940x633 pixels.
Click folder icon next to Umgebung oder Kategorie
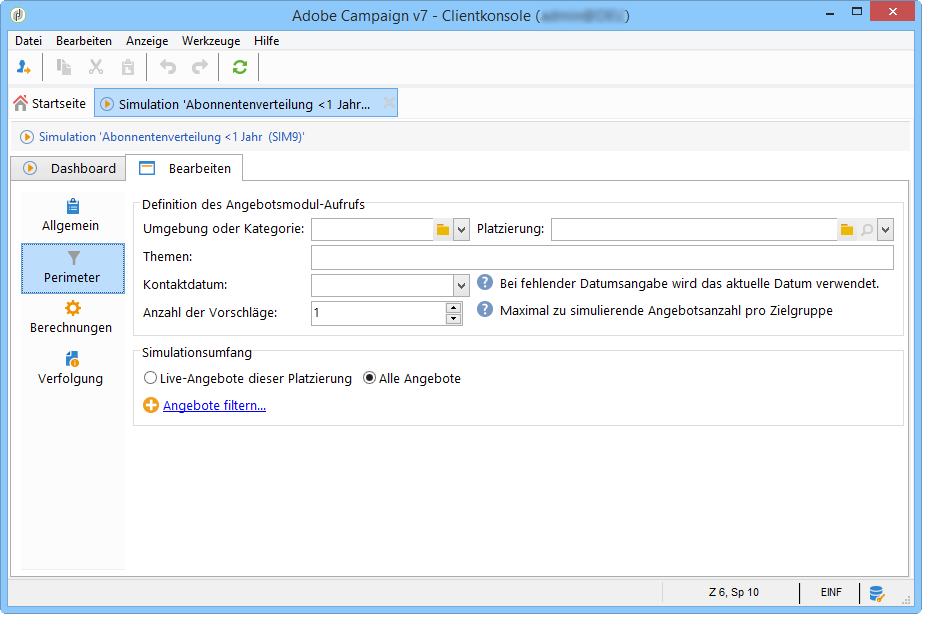pos(443,230)
